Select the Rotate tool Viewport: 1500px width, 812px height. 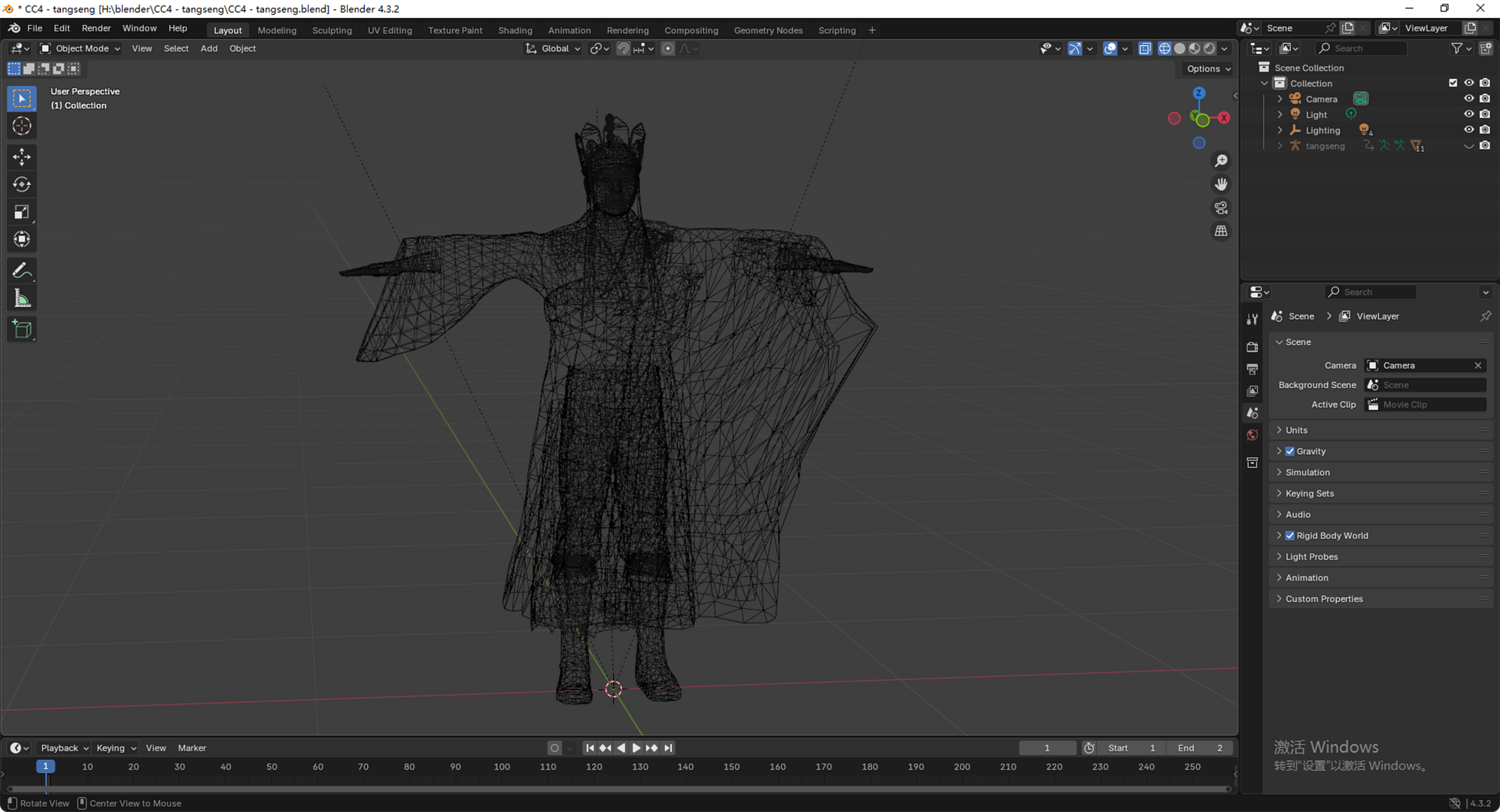pyautogui.click(x=21, y=184)
